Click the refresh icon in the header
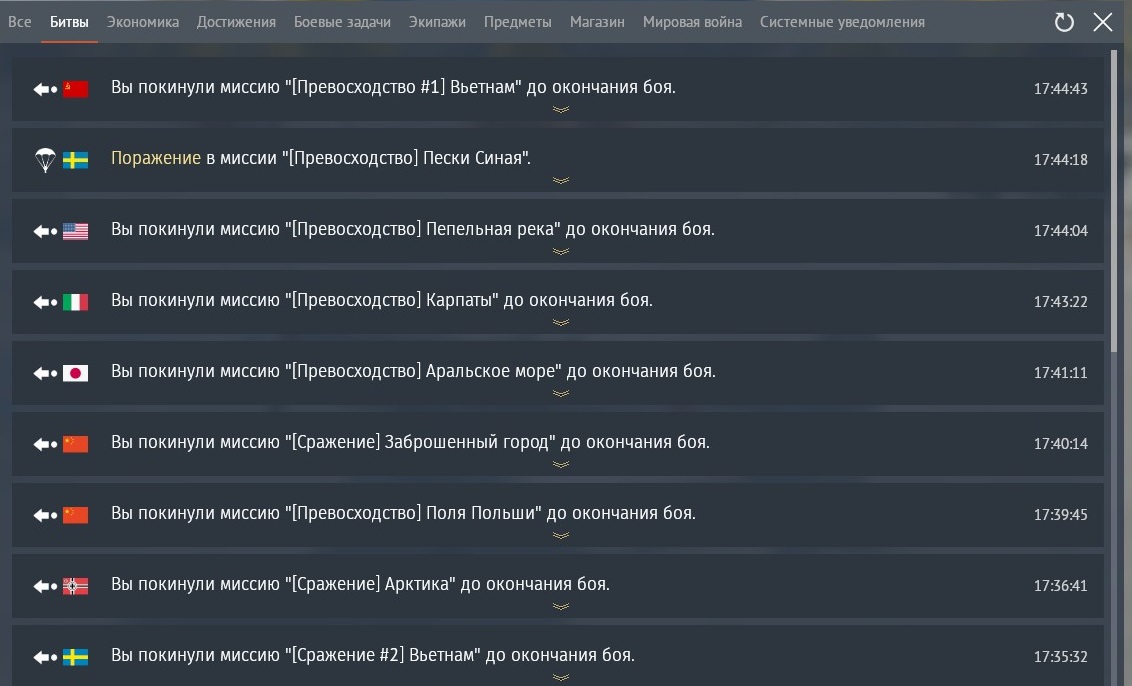Viewport: 1132px width, 686px height. click(x=1064, y=22)
